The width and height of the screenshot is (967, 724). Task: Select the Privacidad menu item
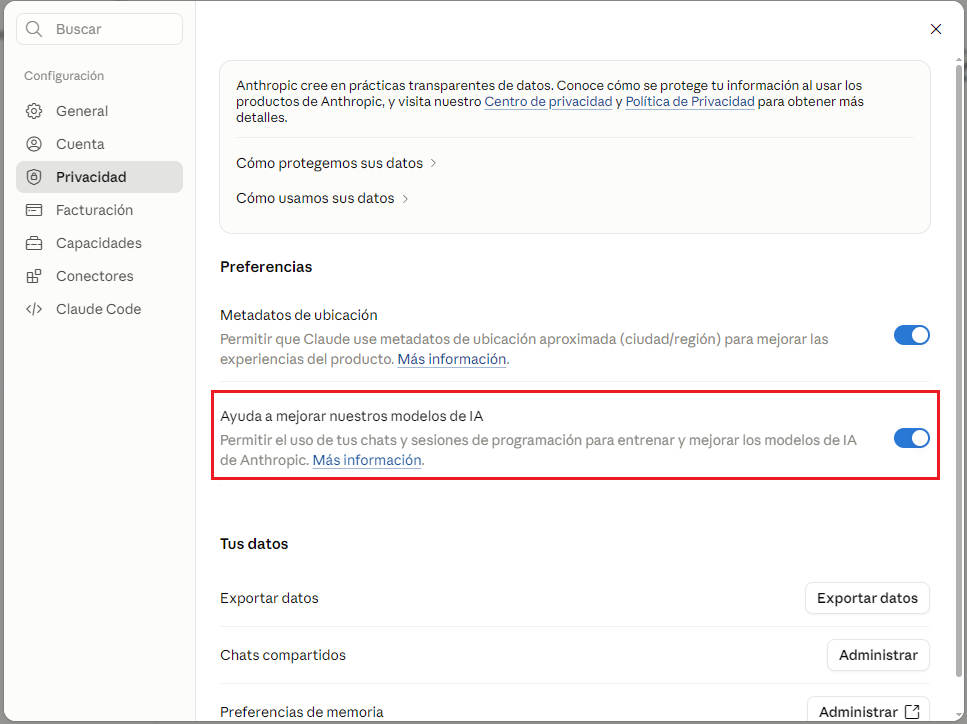click(x=99, y=177)
